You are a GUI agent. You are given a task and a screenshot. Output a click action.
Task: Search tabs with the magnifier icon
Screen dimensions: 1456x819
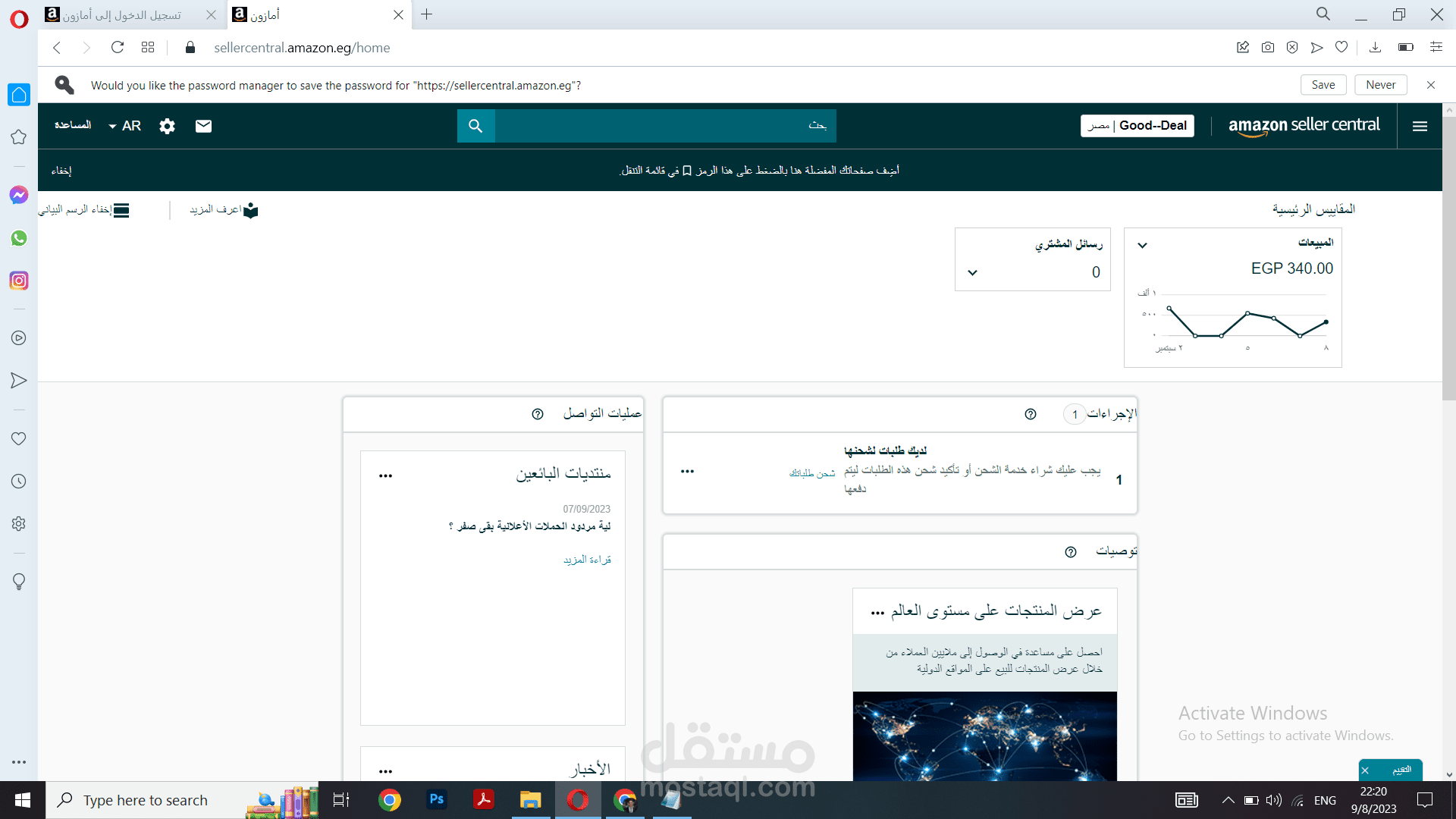[1323, 14]
